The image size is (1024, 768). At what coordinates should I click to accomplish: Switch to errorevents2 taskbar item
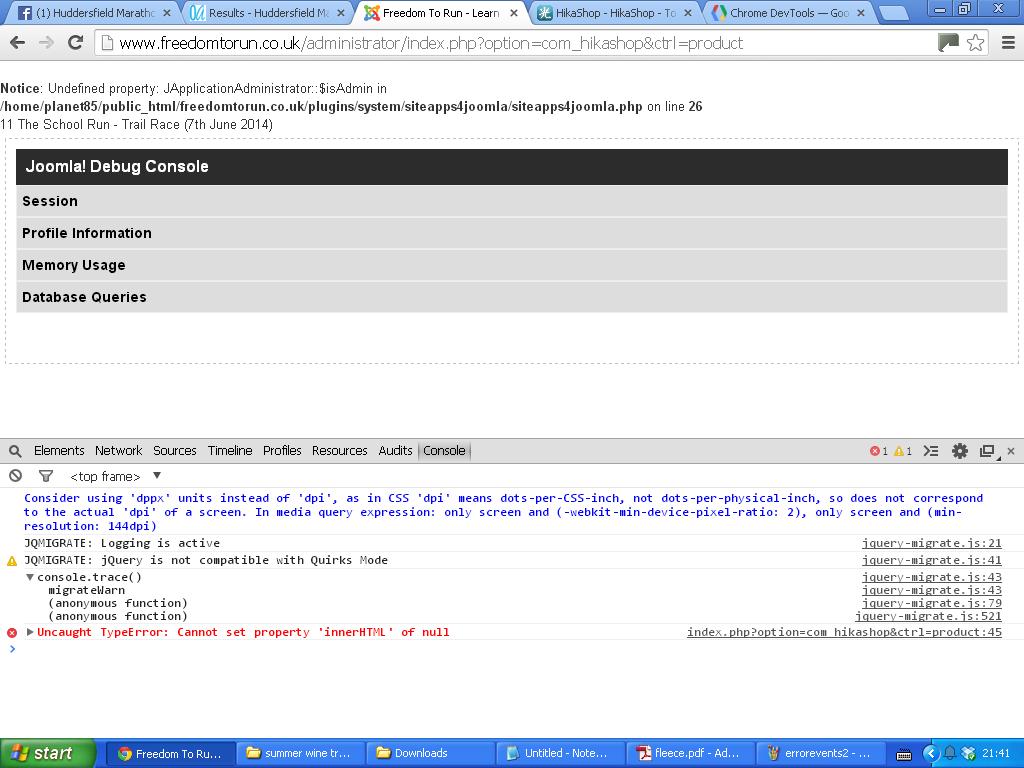click(820, 754)
